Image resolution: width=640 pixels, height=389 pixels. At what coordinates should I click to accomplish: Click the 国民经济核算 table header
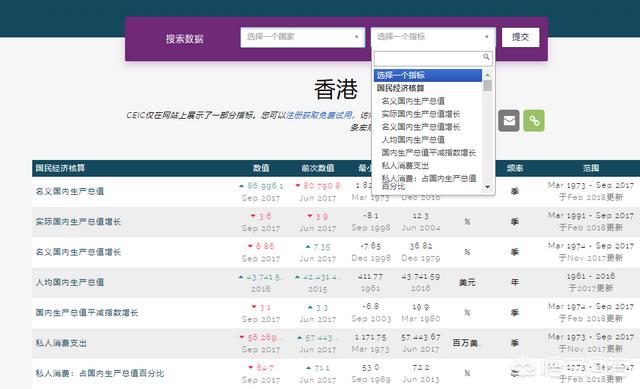(x=60, y=168)
